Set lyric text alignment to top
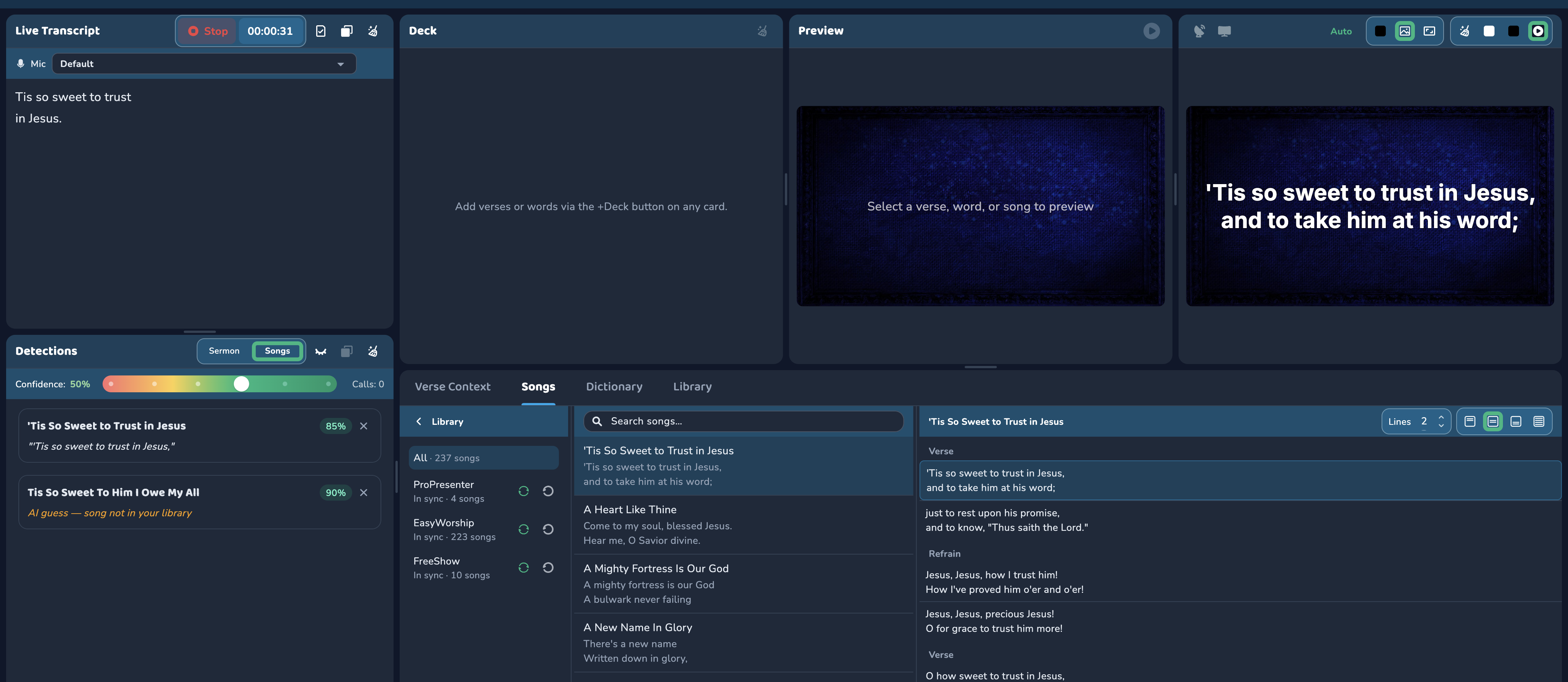 pos(1469,422)
